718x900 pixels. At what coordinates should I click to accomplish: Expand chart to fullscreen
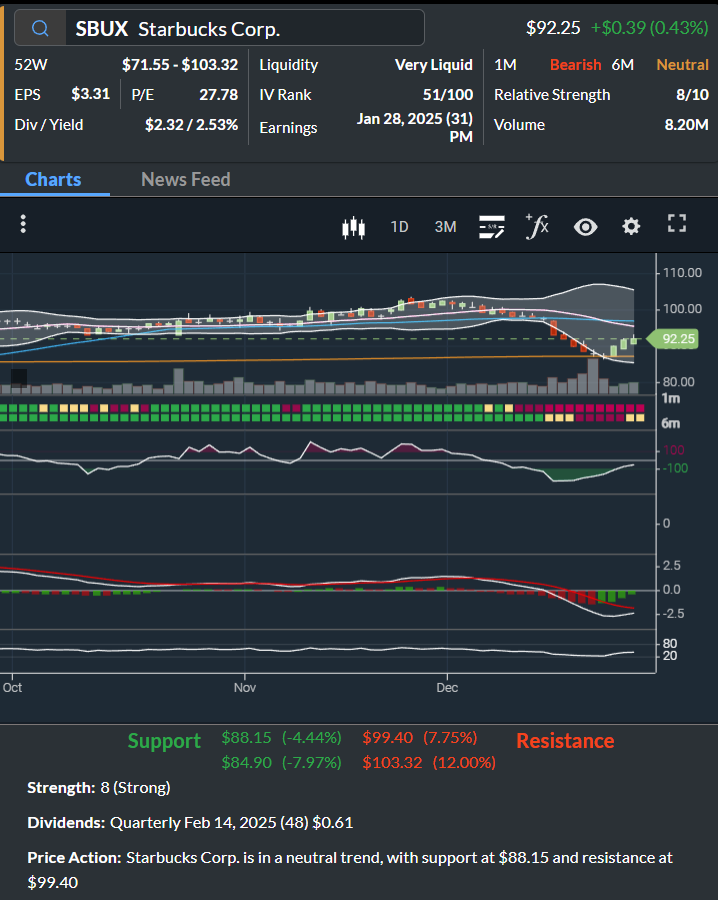(677, 223)
